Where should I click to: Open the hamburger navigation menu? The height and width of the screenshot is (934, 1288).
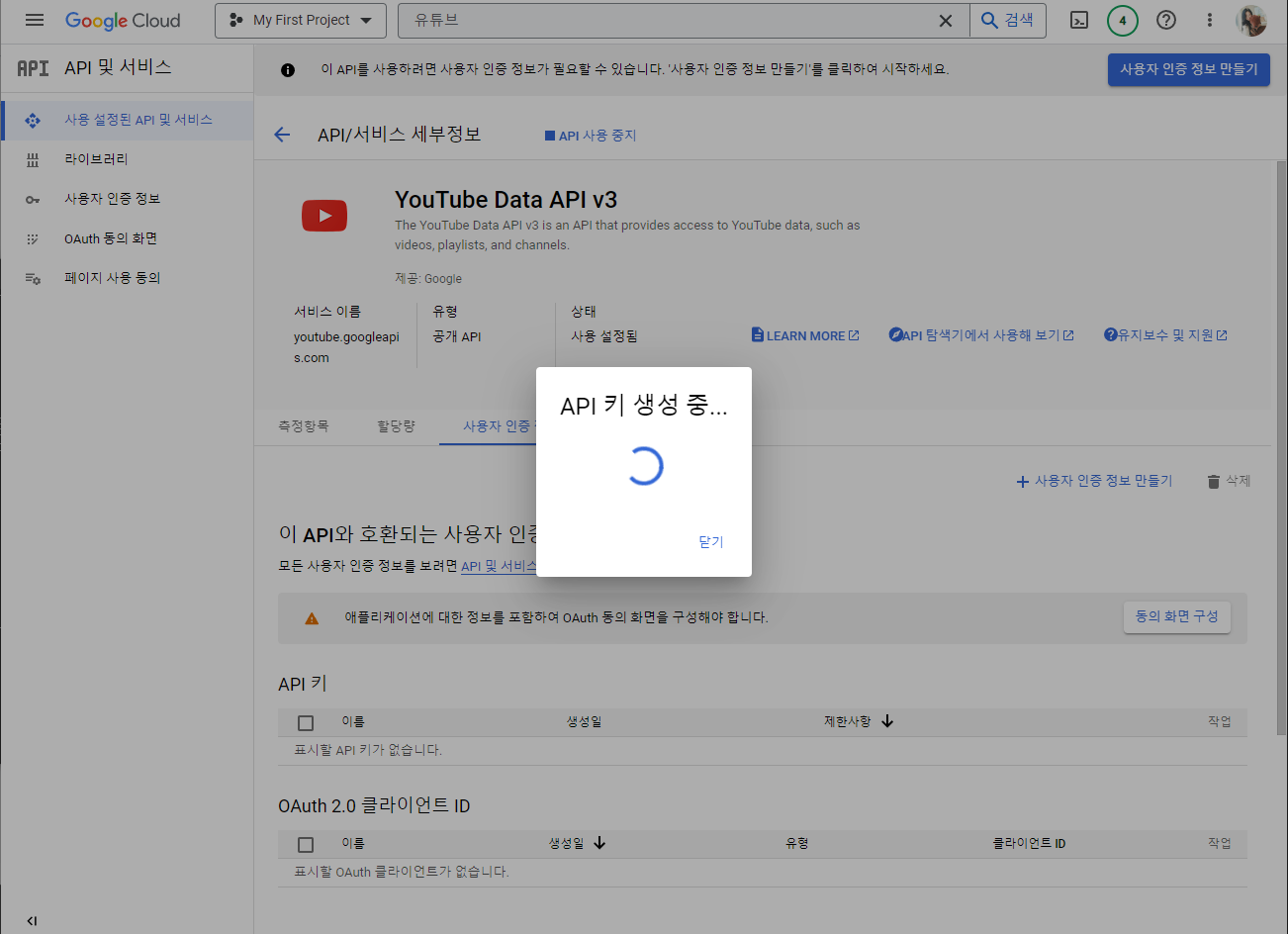click(35, 20)
